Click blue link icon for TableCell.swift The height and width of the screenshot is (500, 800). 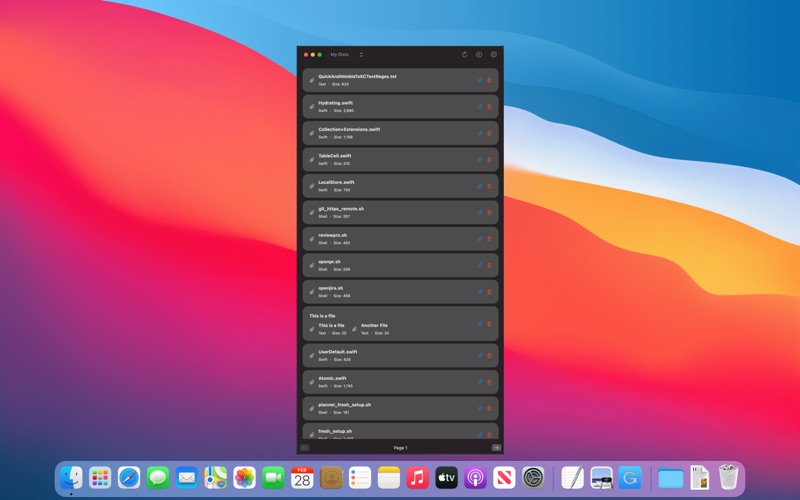[480, 160]
